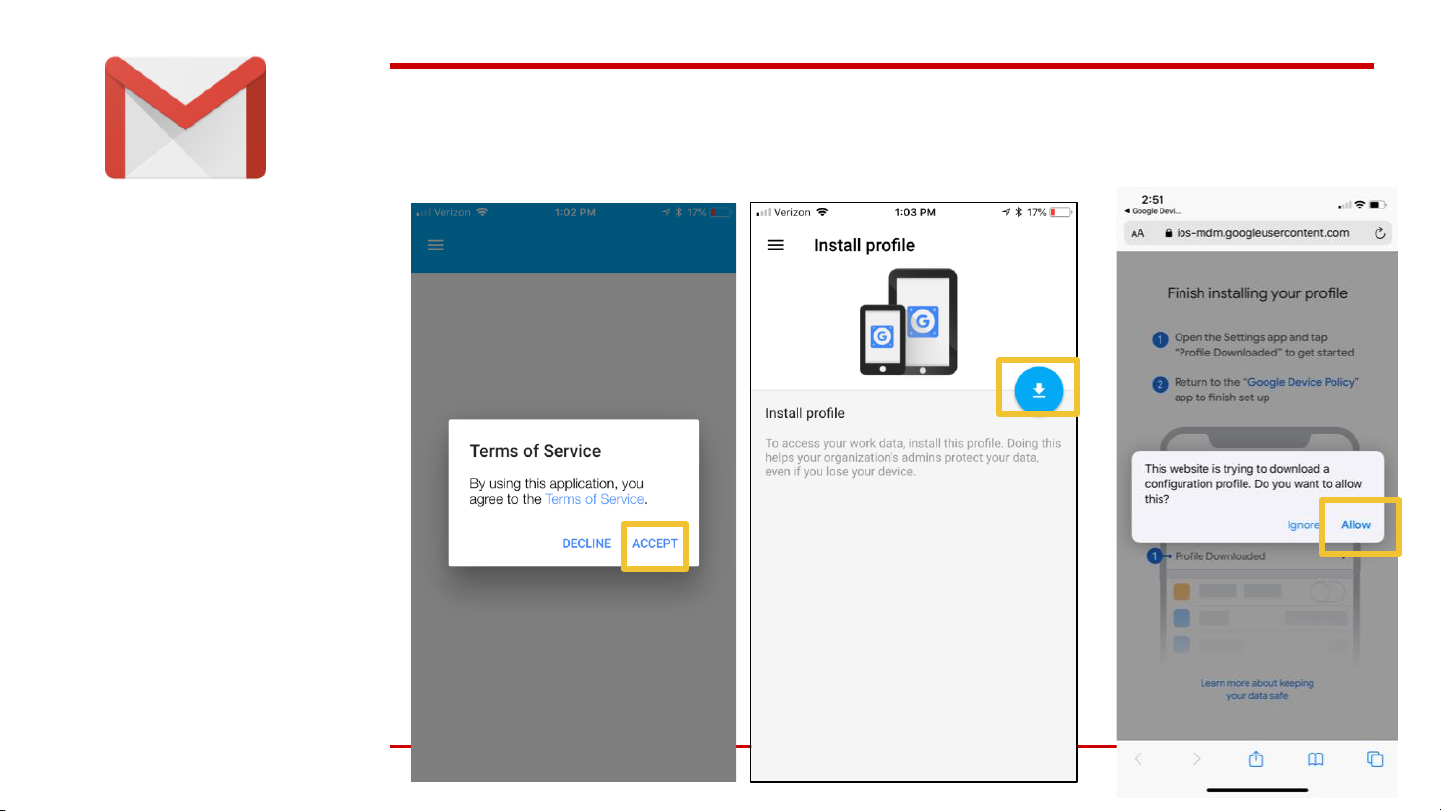The image size is (1441, 811).
Task: Tap the Safari share icon
Action: pos(1256,759)
